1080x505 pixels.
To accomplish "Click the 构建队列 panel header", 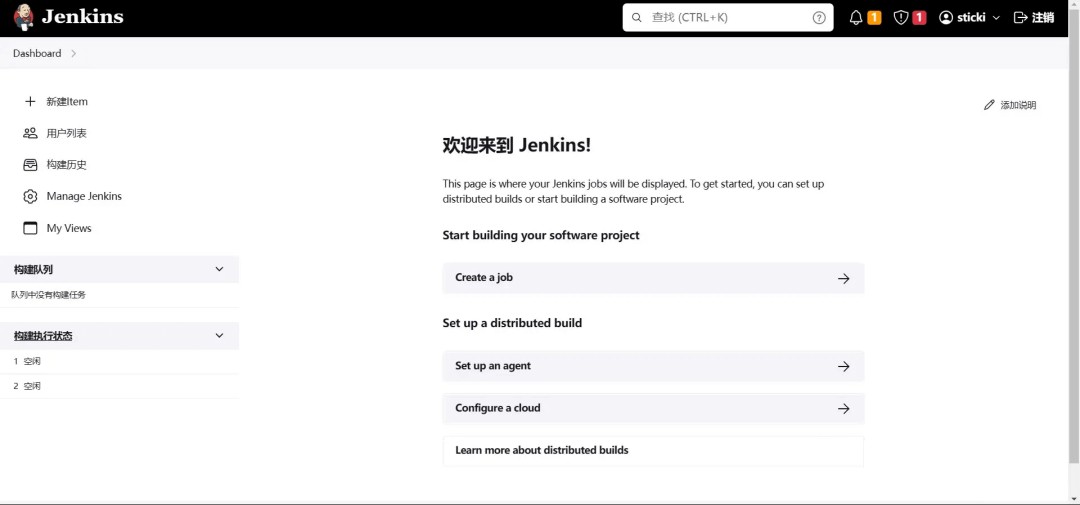I will pyautogui.click(x=119, y=269).
